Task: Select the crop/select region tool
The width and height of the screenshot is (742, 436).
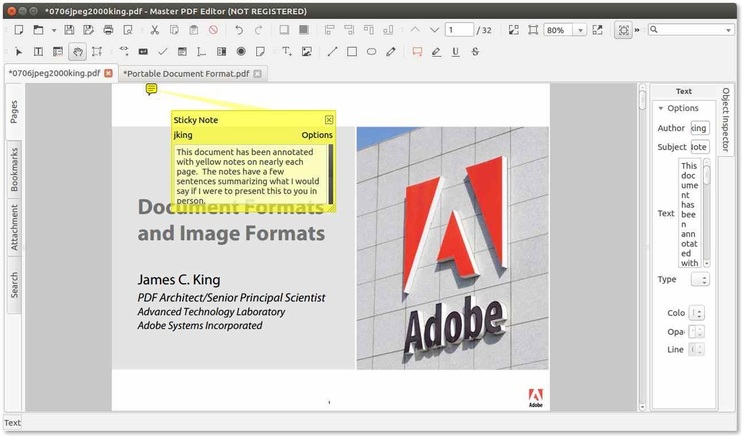Action: 97,52
